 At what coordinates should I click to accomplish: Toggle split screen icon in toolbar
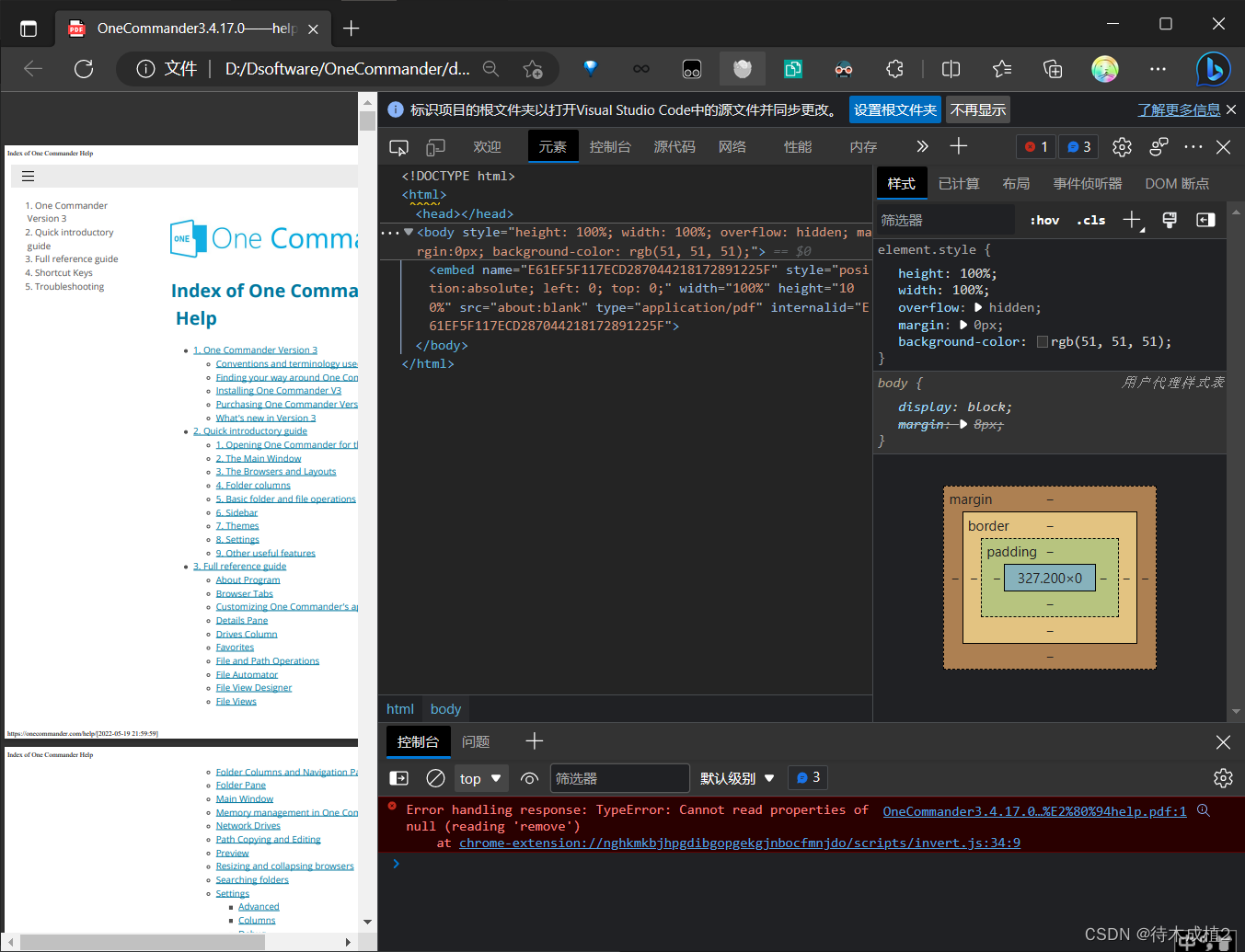click(x=951, y=69)
